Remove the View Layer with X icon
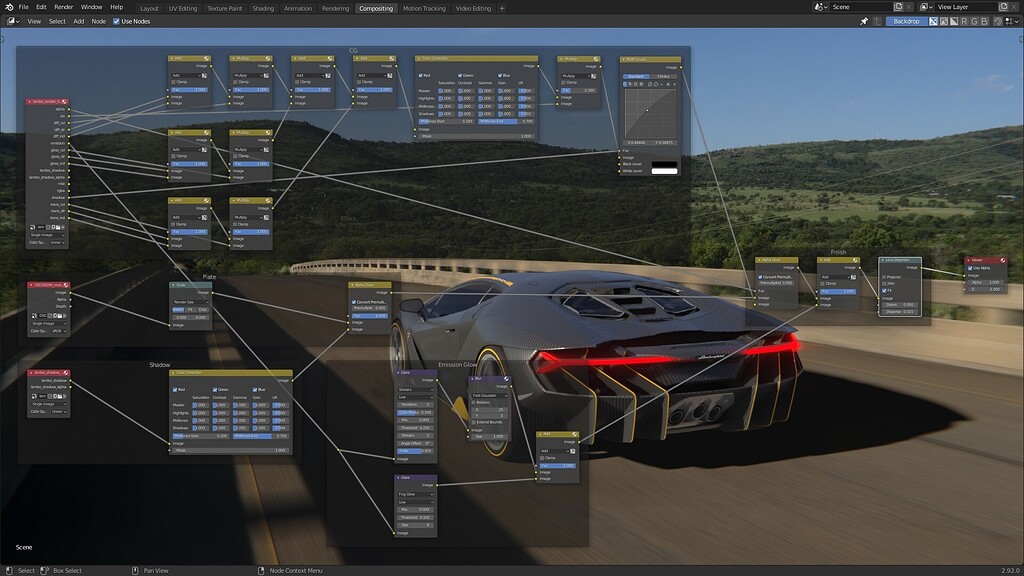The height and width of the screenshot is (576, 1024). [1014, 7]
